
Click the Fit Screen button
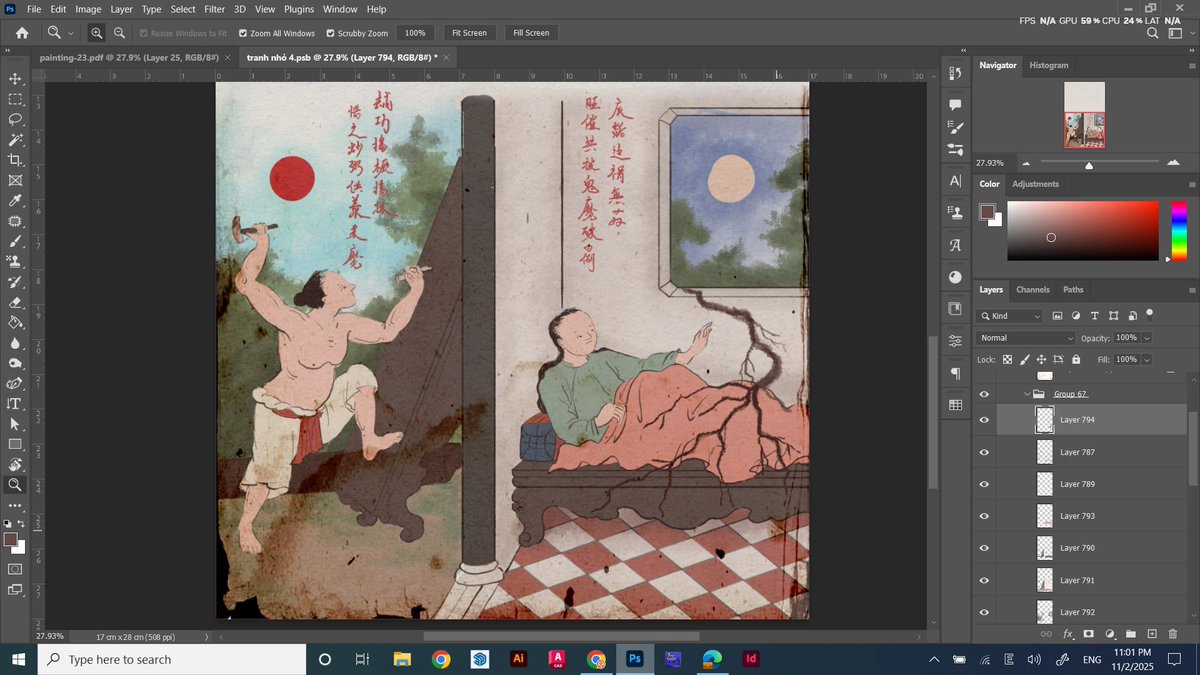coord(469,33)
